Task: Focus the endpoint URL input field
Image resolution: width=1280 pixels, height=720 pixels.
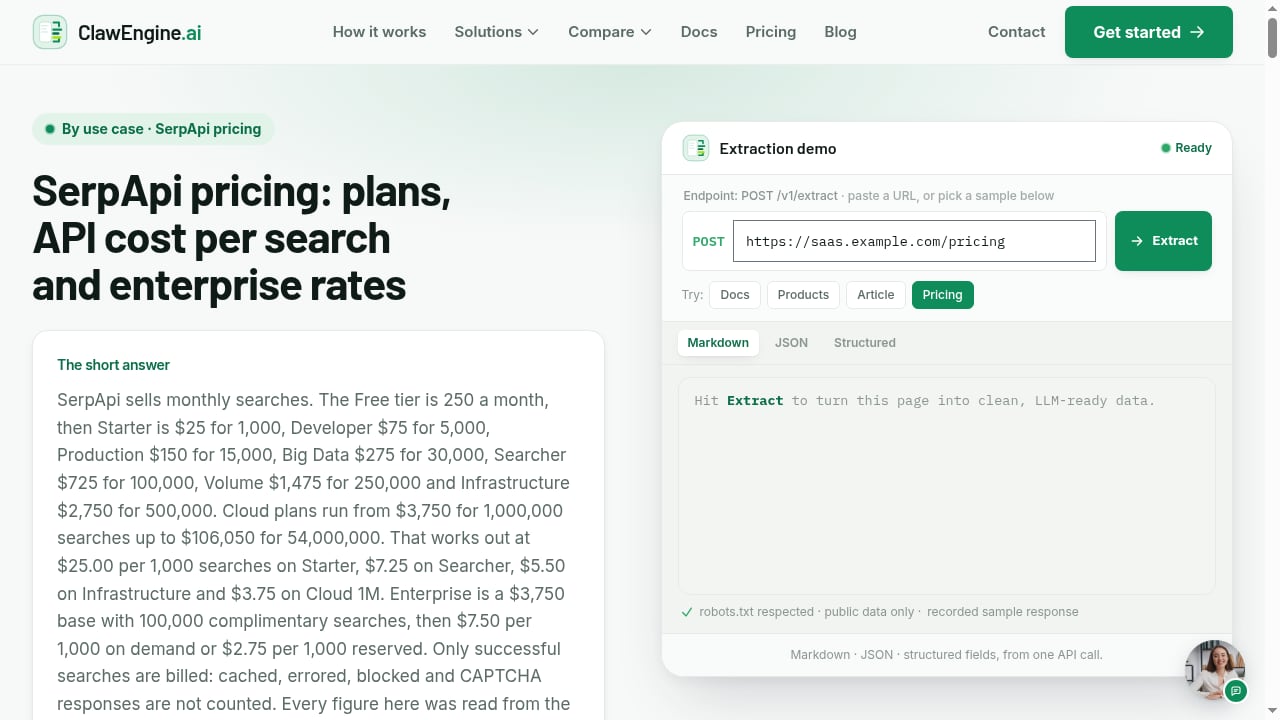Action: 914,241
